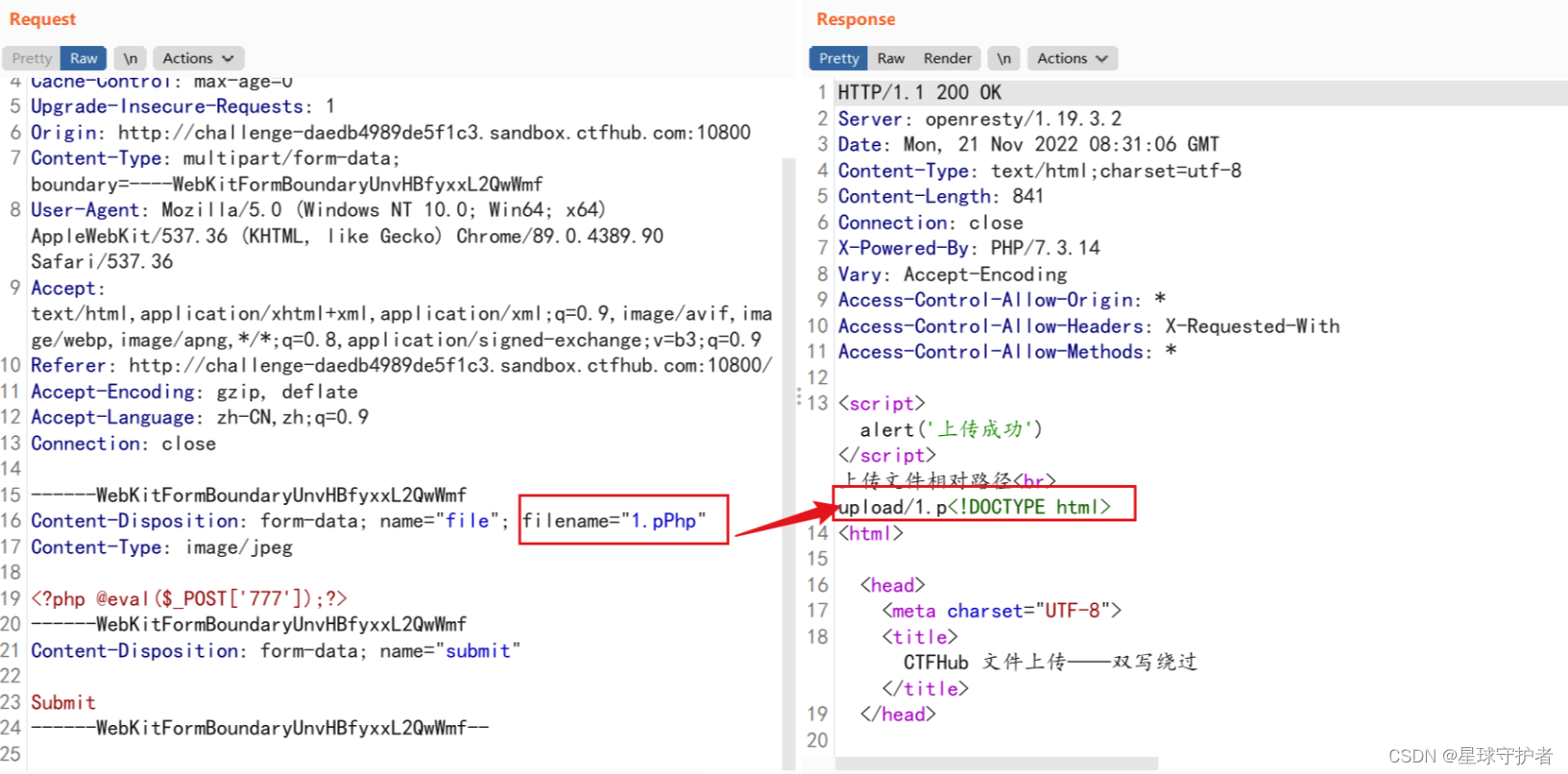Click the Accept-Language header line
Viewport: 1568px width, 774px height.
[200, 418]
